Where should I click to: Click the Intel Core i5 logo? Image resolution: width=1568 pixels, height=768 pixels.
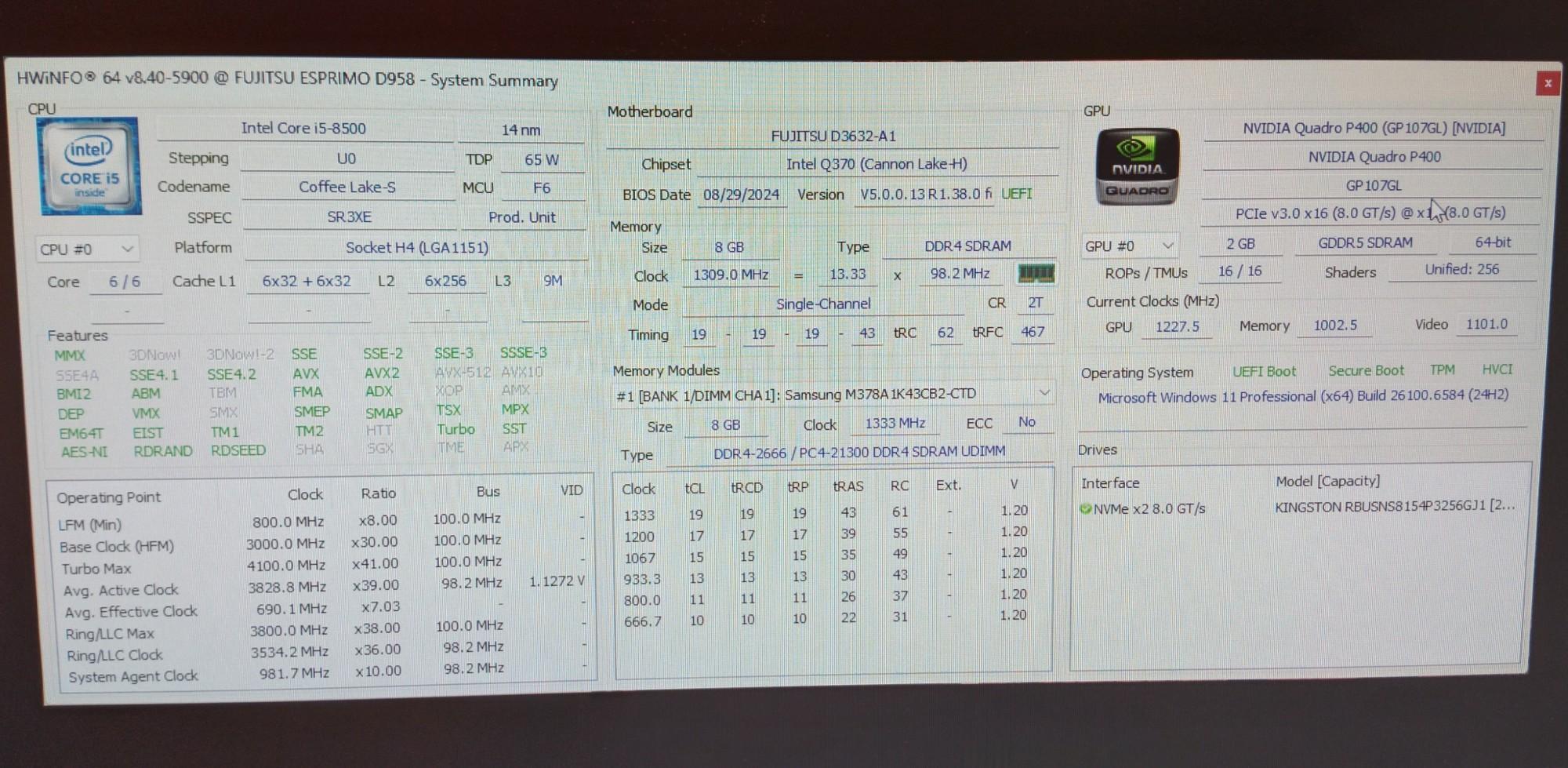coord(90,166)
